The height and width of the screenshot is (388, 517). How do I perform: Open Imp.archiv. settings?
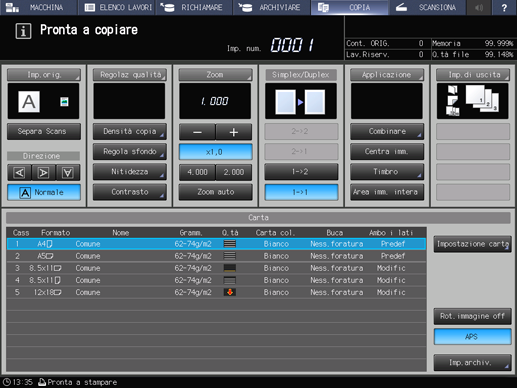point(472,362)
